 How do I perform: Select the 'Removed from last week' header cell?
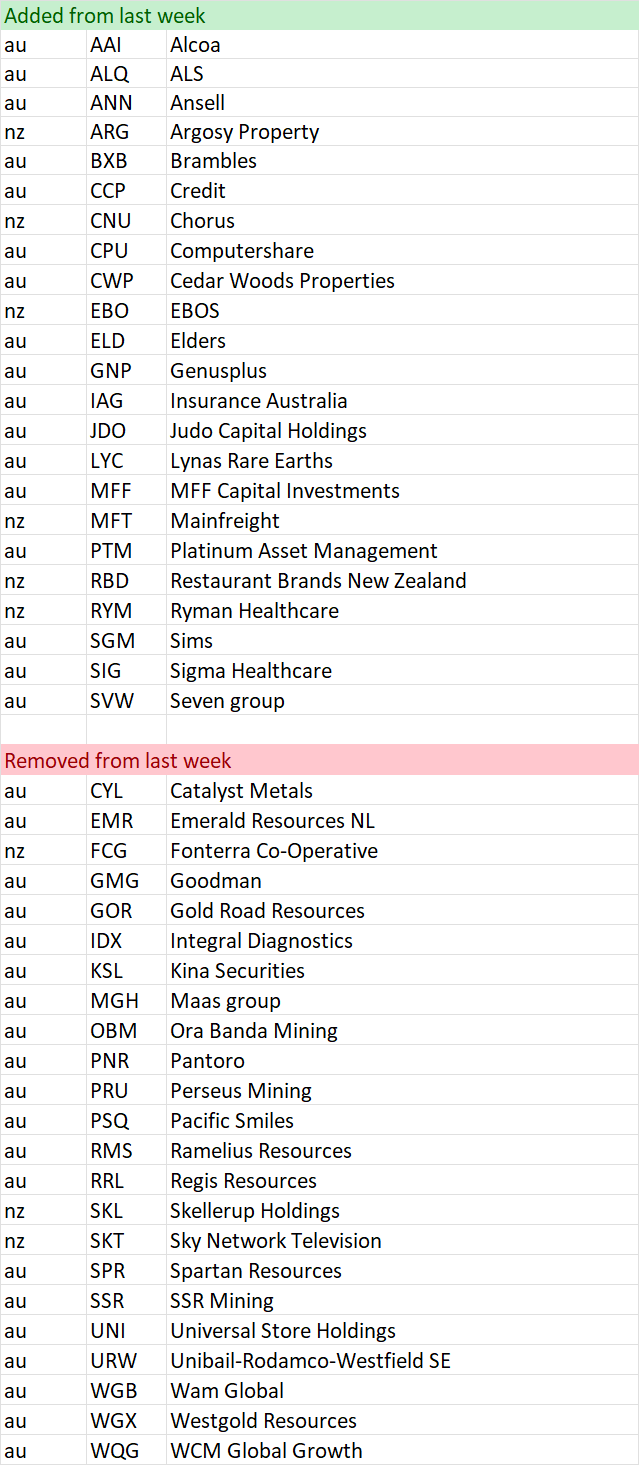[319, 760]
